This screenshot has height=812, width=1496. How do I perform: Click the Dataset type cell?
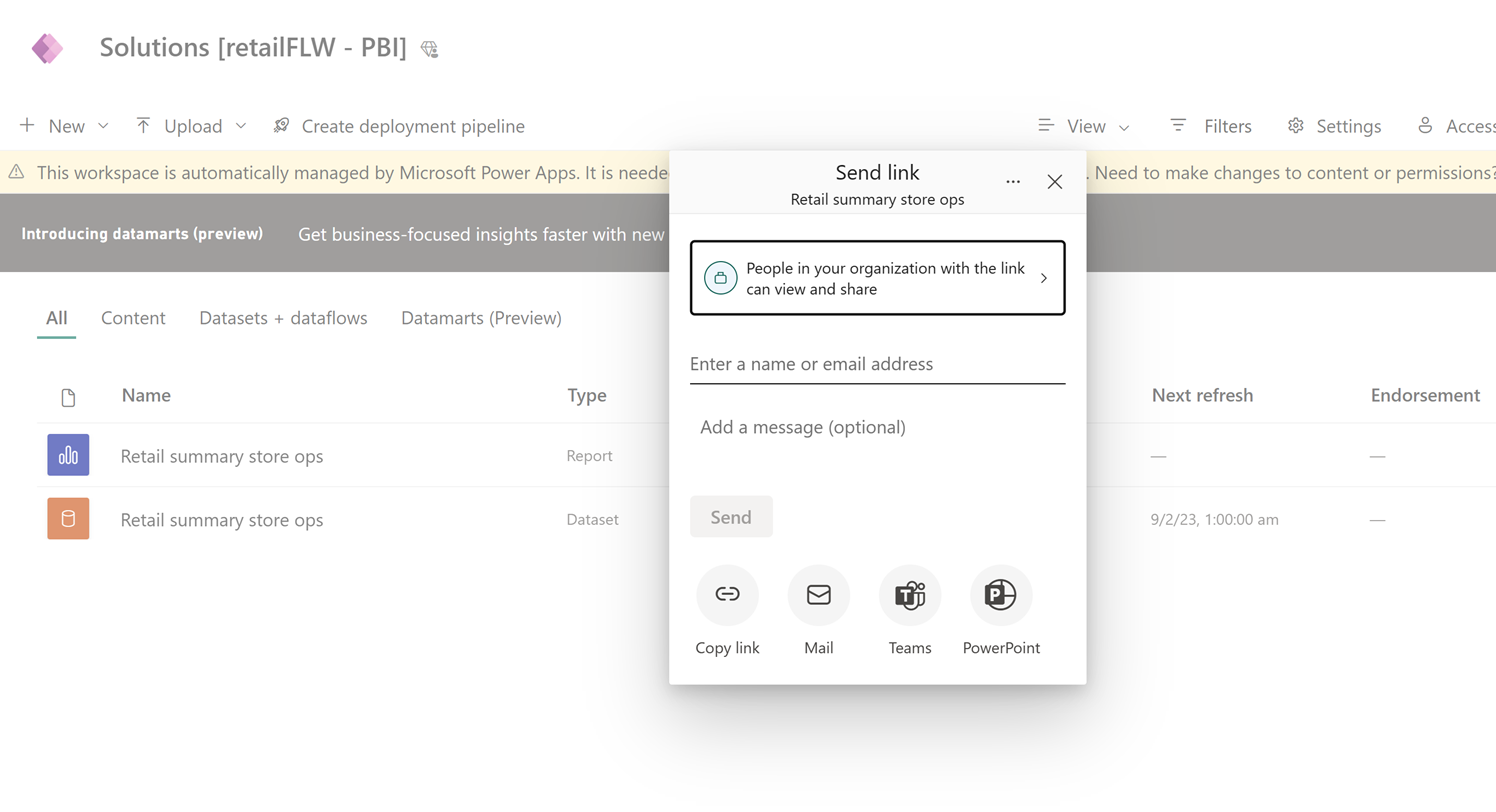click(x=592, y=520)
